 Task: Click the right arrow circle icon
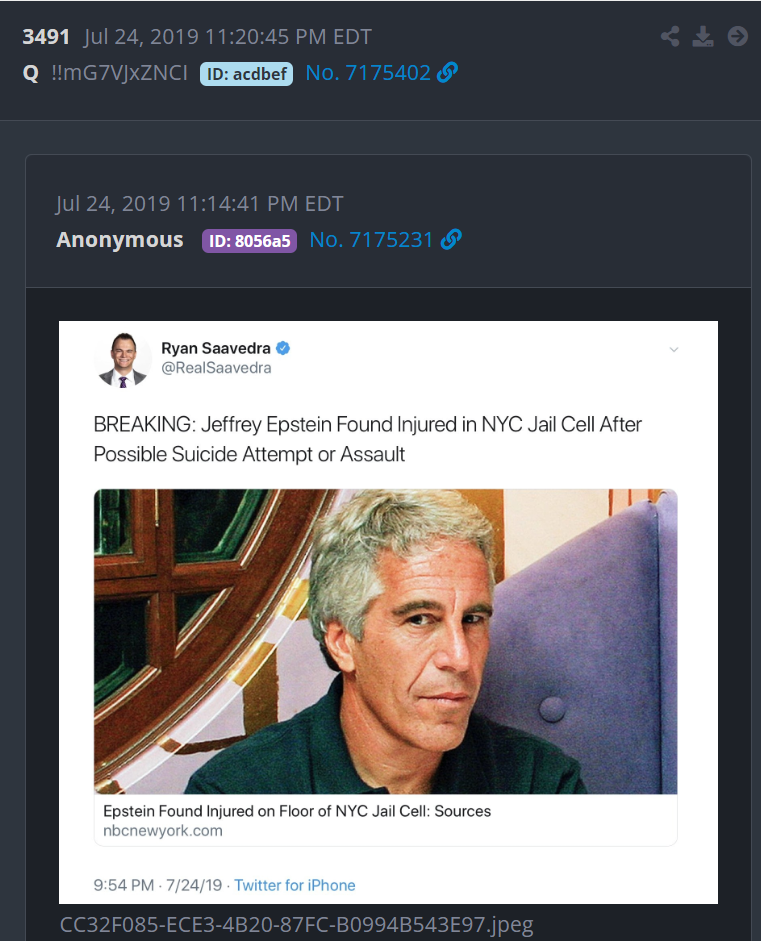pyautogui.click(x=738, y=37)
